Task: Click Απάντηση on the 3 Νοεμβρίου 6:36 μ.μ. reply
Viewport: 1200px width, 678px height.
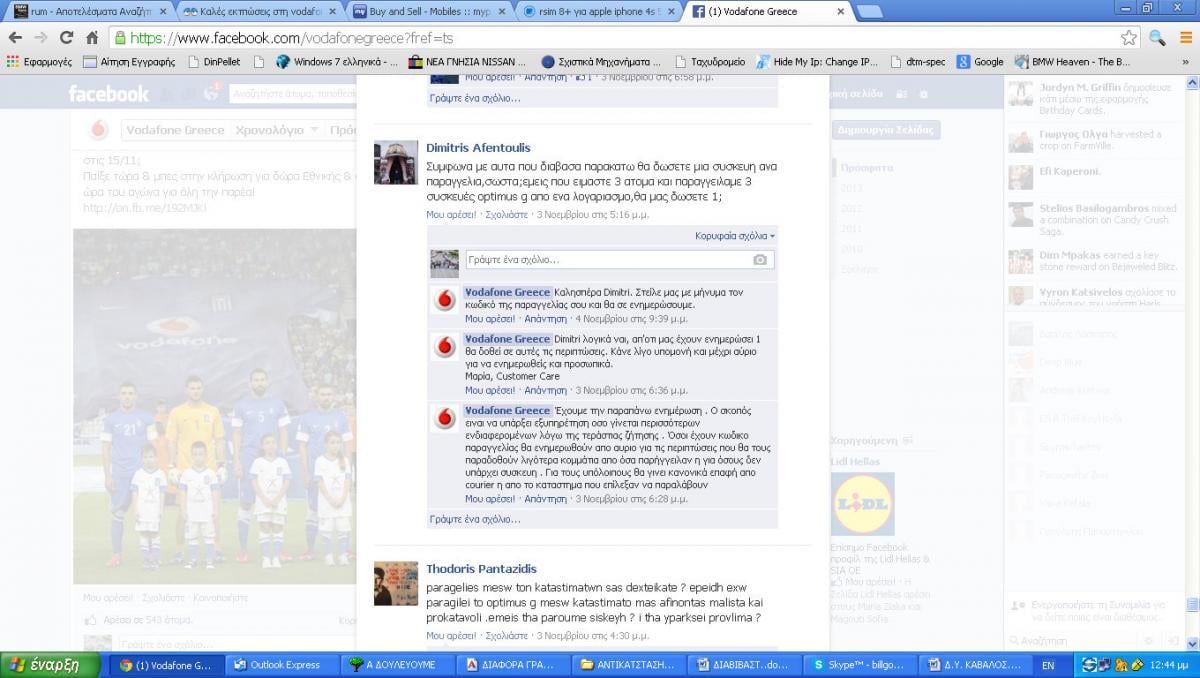Action: click(546, 390)
